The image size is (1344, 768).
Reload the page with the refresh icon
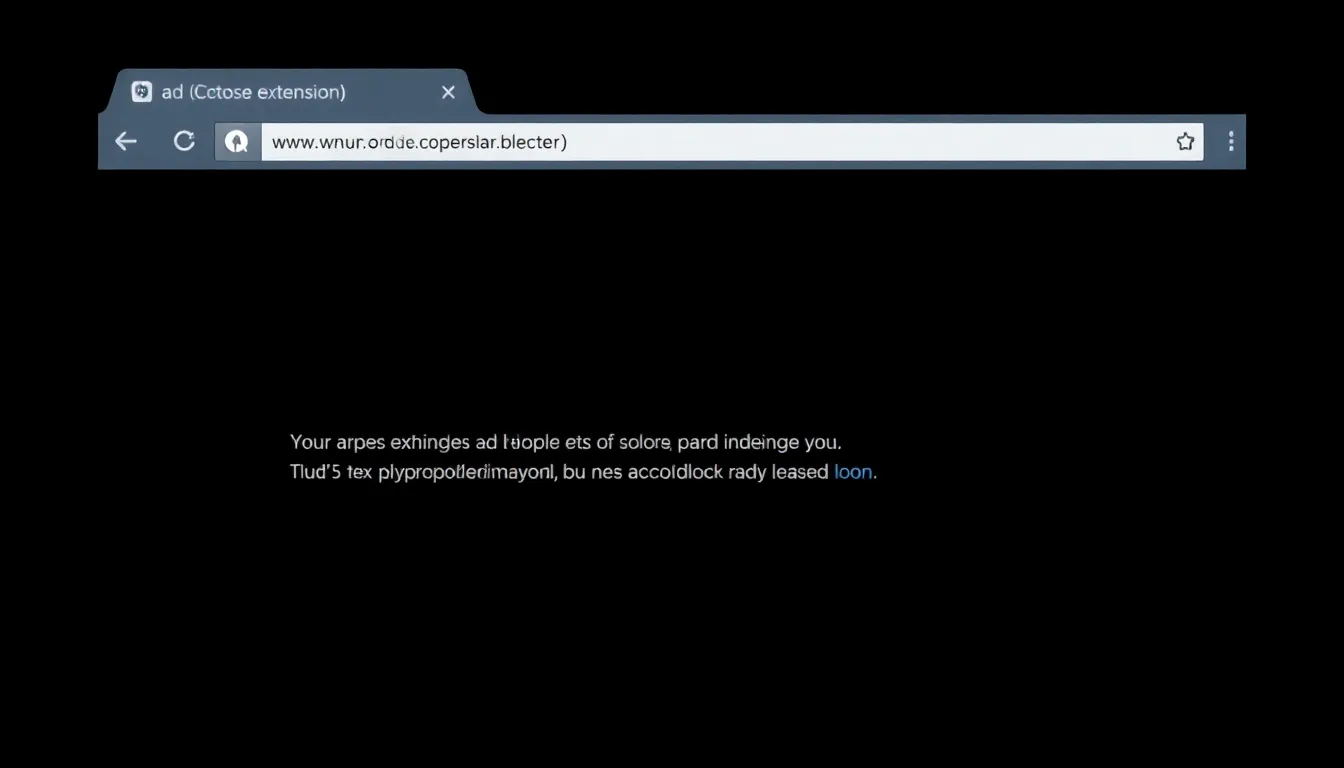point(184,142)
